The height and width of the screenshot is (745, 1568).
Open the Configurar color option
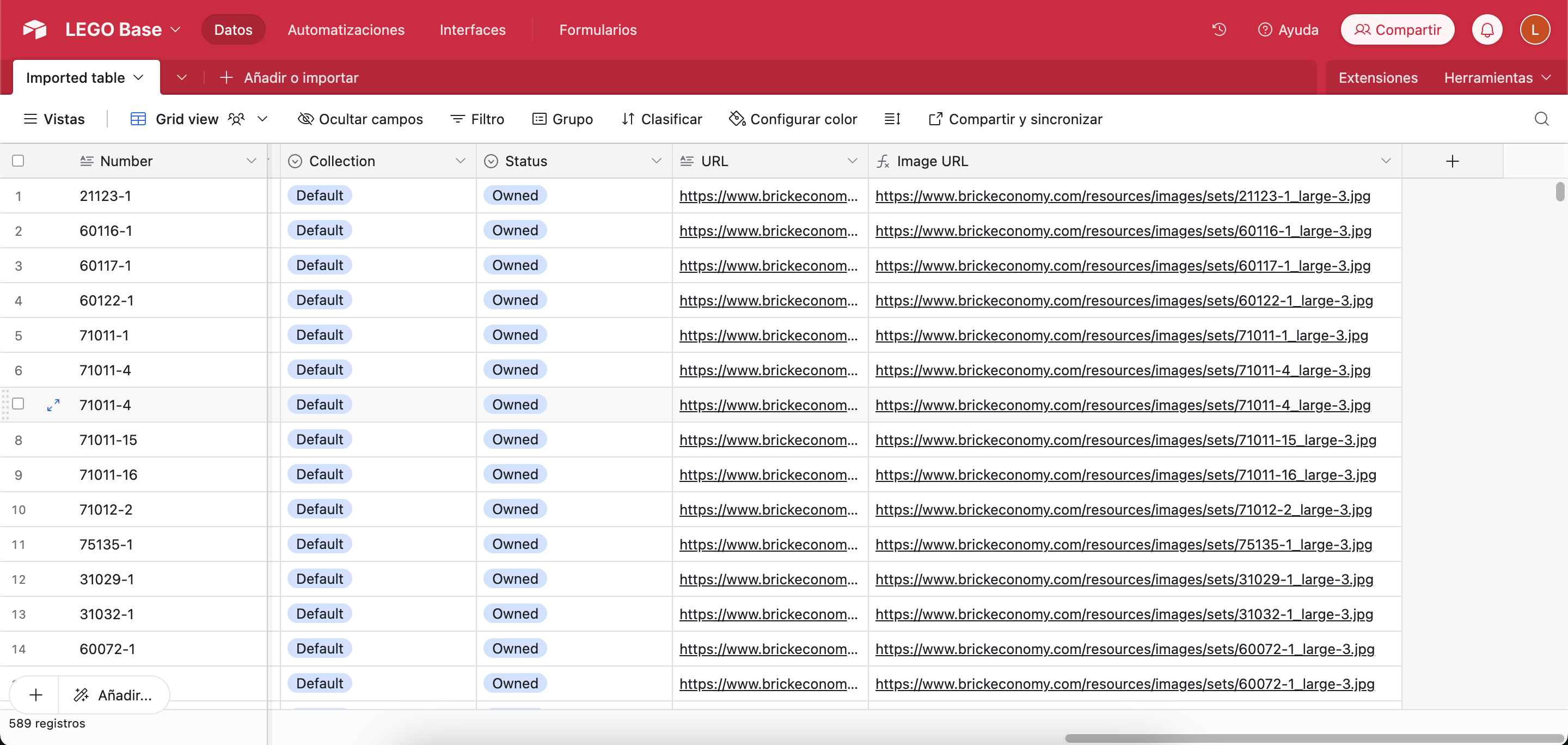pyautogui.click(x=793, y=119)
